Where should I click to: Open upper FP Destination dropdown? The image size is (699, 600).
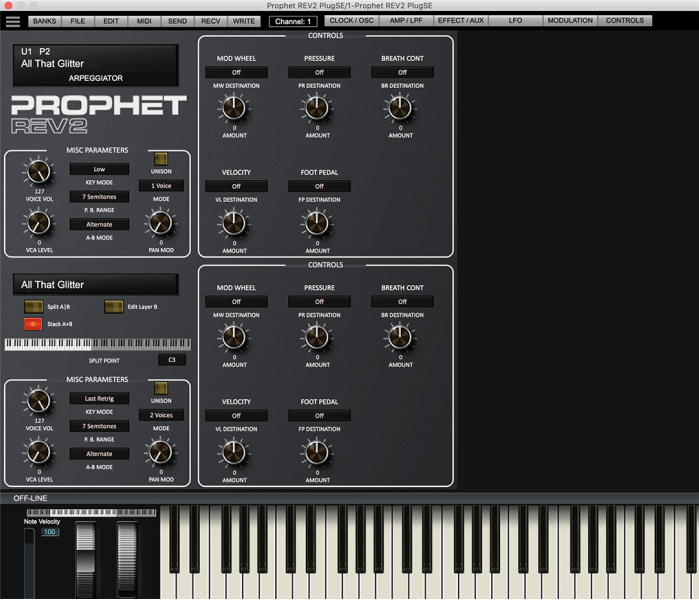pos(319,186)
